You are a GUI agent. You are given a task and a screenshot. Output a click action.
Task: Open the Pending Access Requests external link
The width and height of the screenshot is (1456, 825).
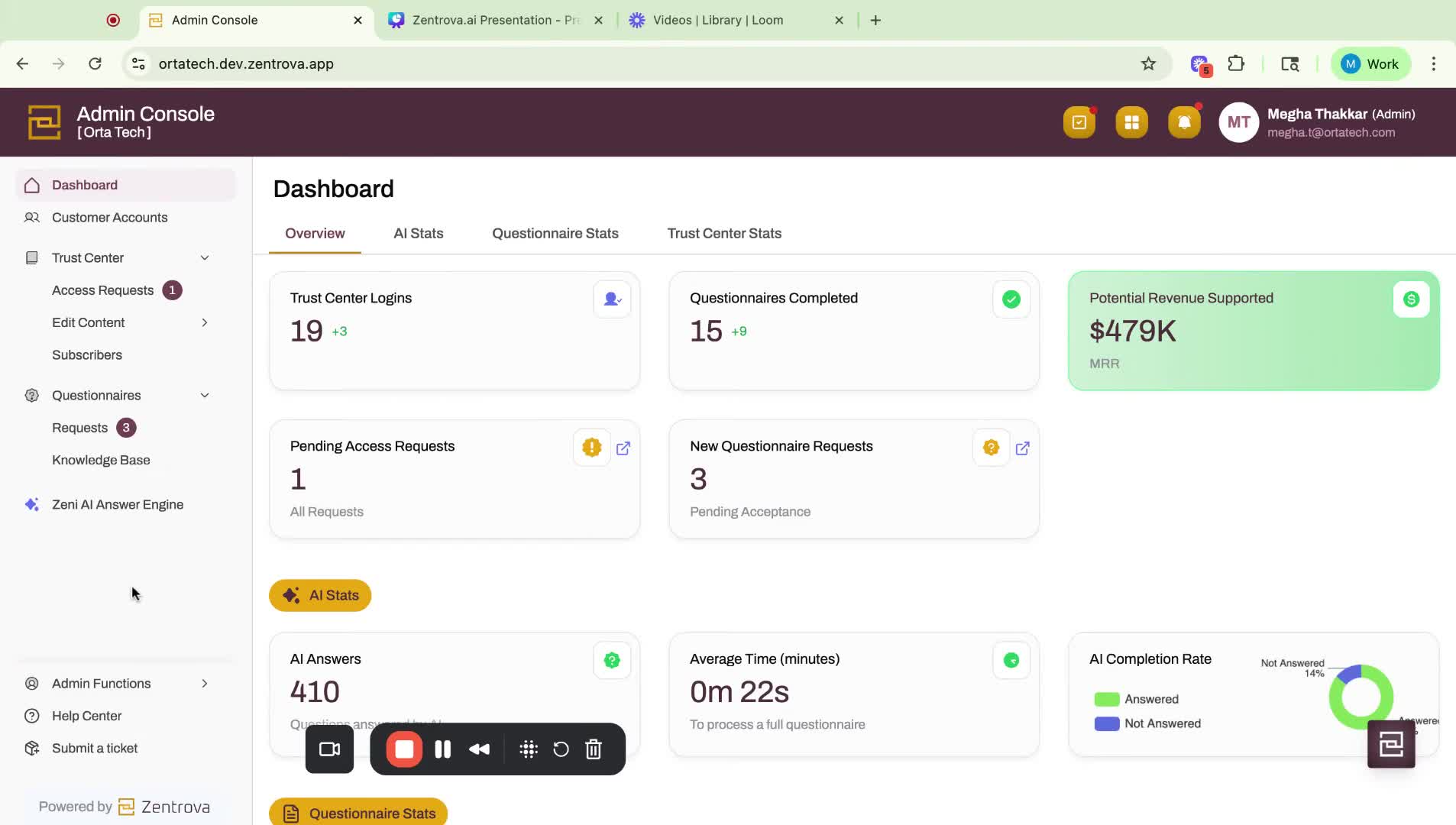(x=623, y=448)
